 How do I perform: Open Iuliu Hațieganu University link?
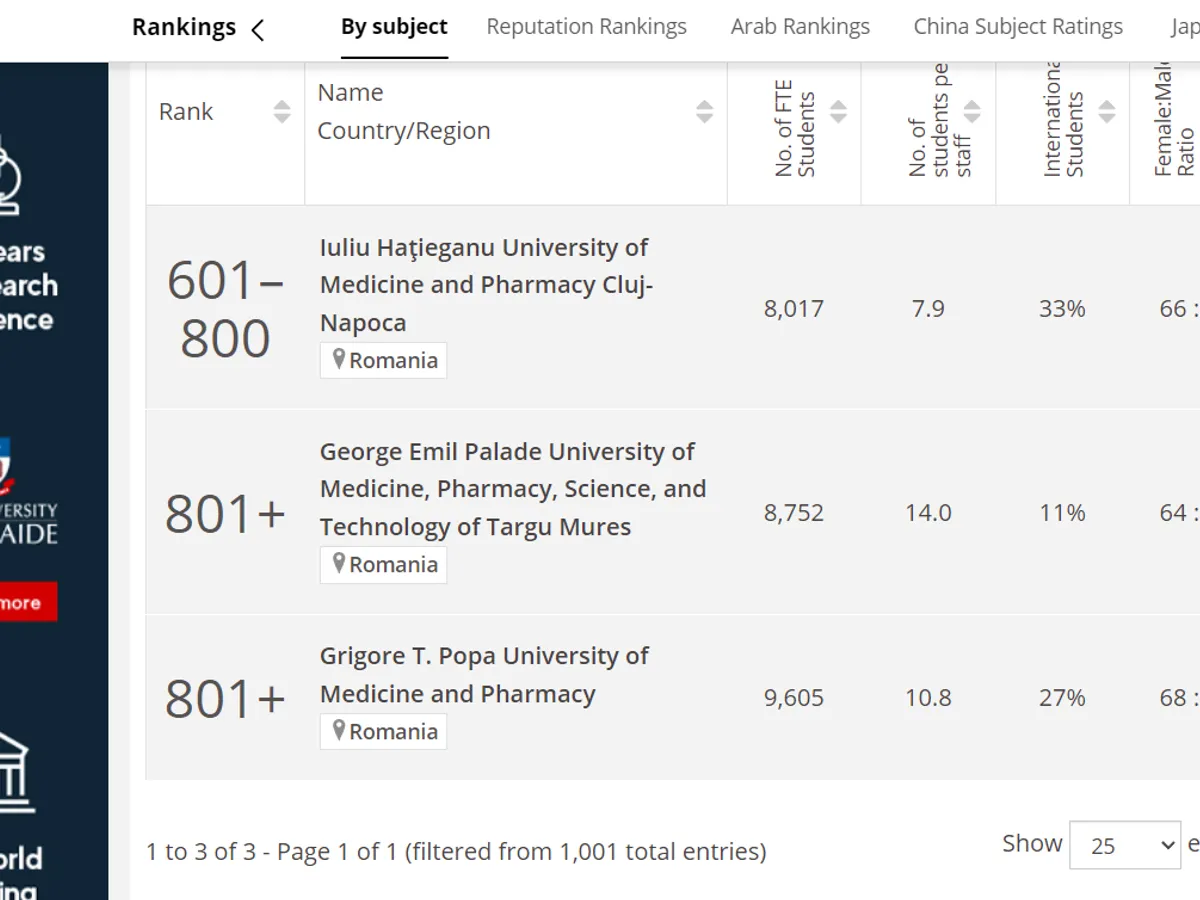pos(486,285)
